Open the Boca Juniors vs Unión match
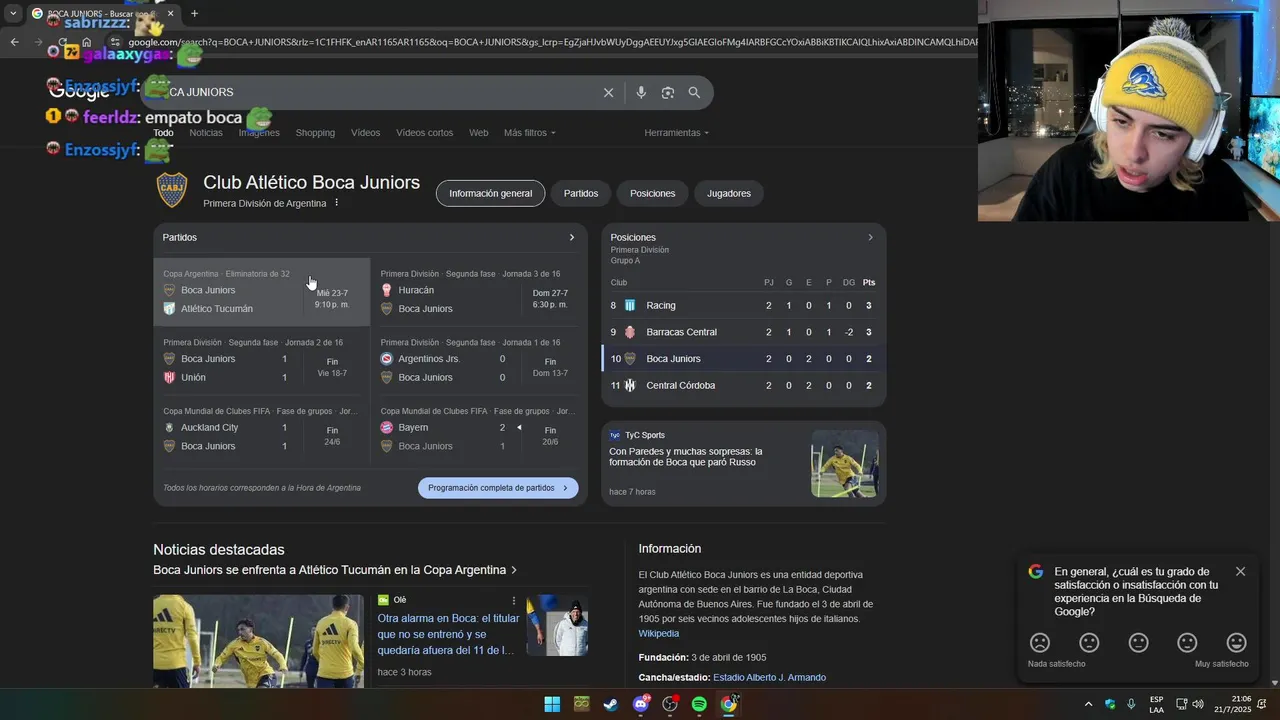Screen dimensions: 1280x720 pyautogui.click(x=262, y=361)
